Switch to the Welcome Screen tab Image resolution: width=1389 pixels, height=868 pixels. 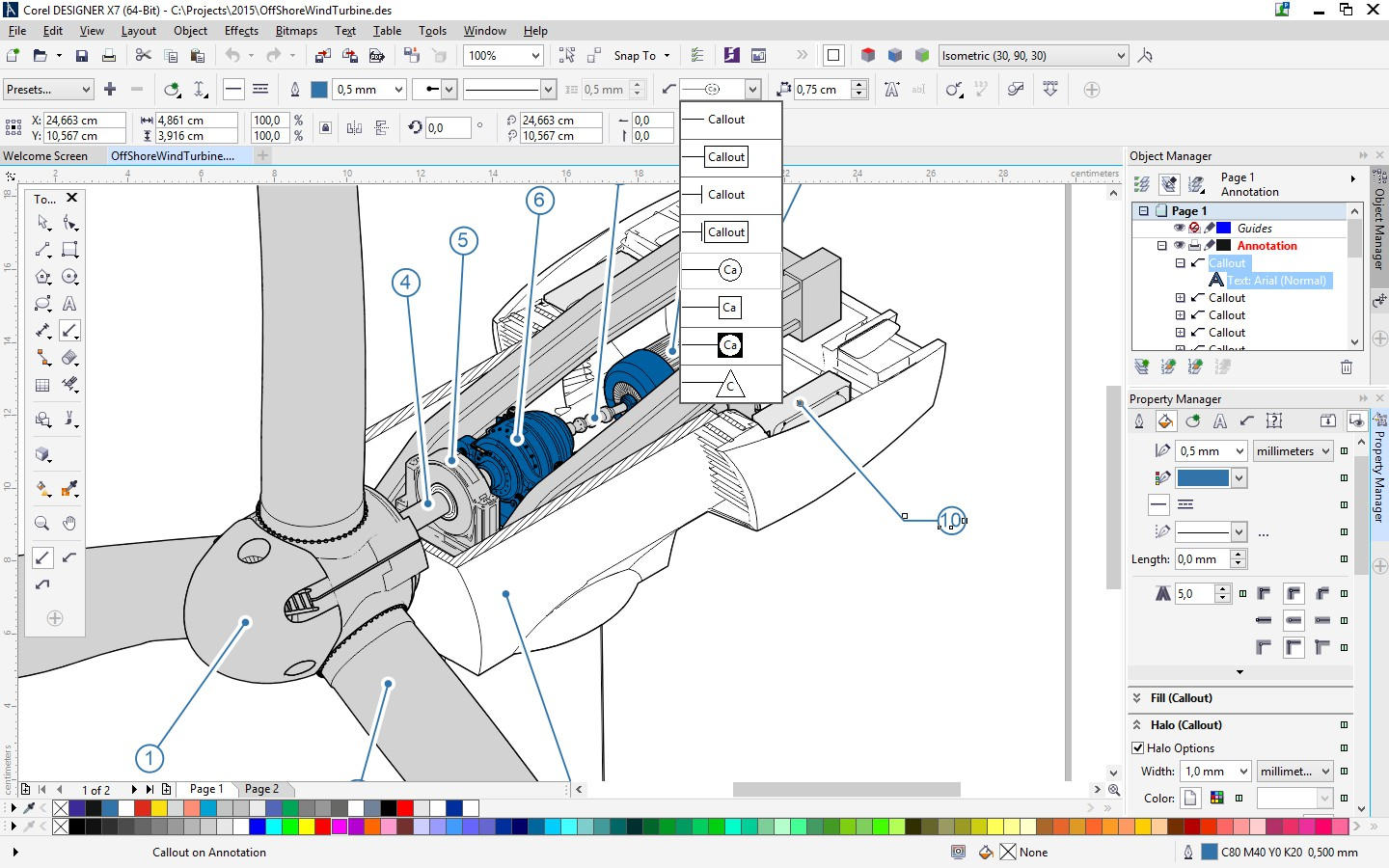(45, 156)
